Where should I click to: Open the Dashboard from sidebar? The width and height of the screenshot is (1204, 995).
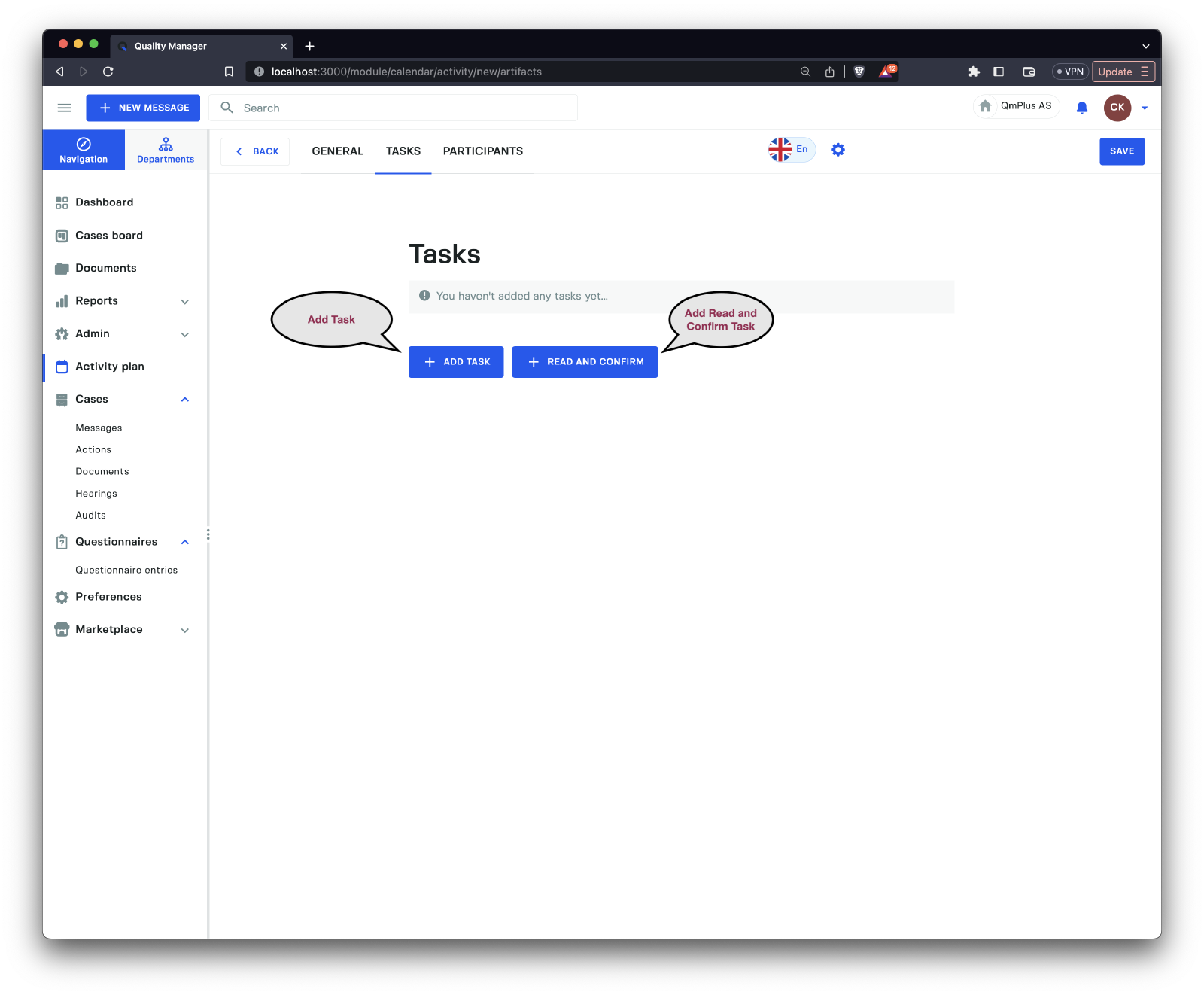point(104,202)
